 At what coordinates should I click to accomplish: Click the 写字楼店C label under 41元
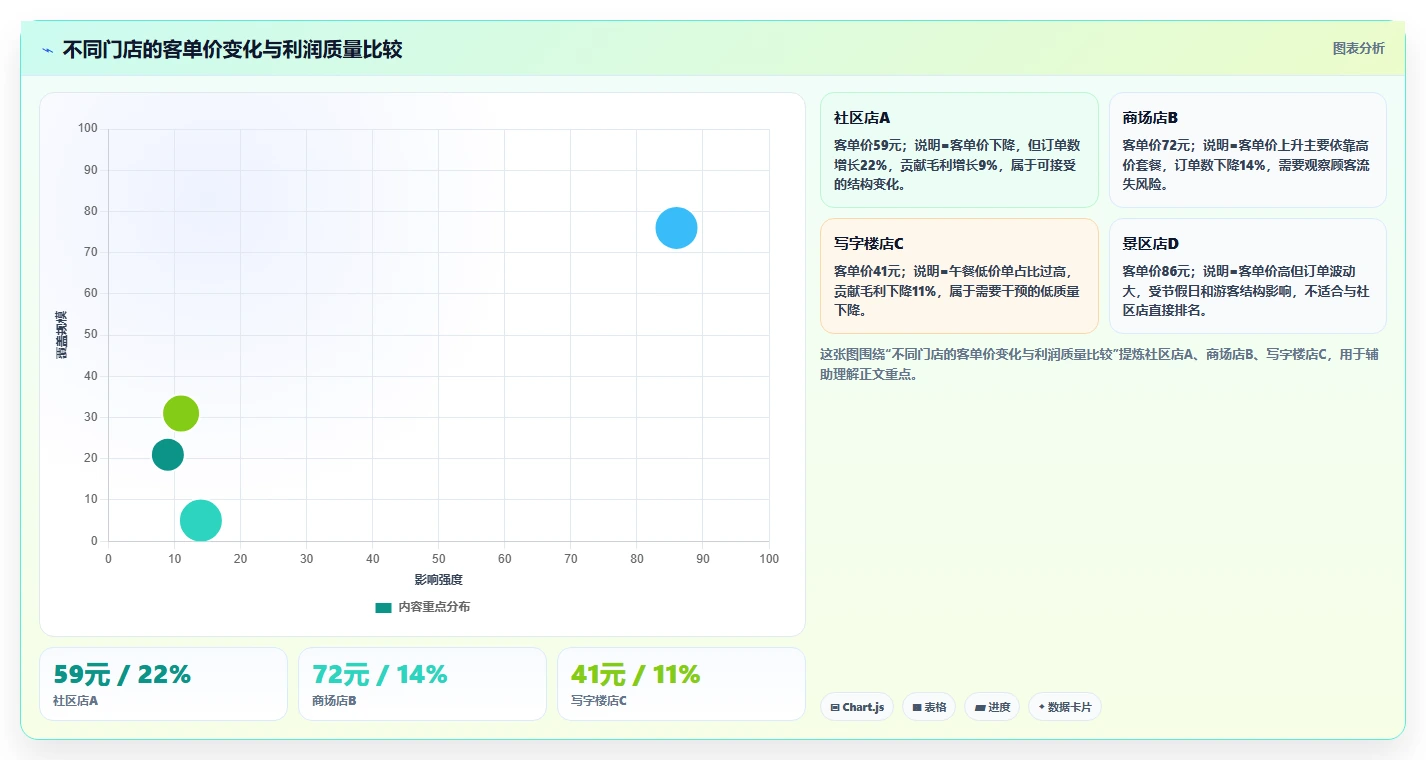tap(599, 701)
